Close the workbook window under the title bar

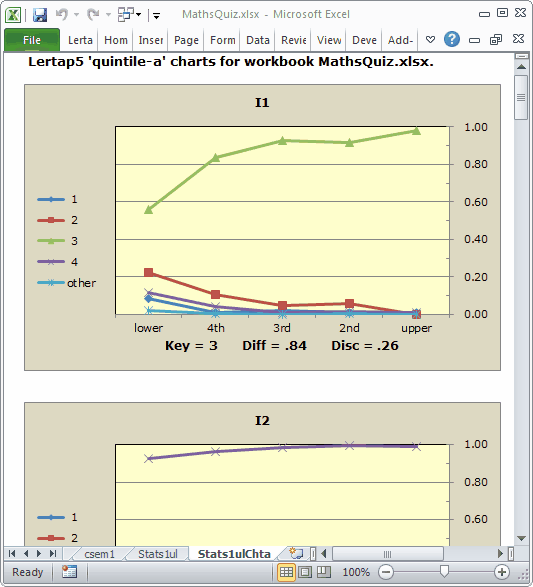pos(518,39)
